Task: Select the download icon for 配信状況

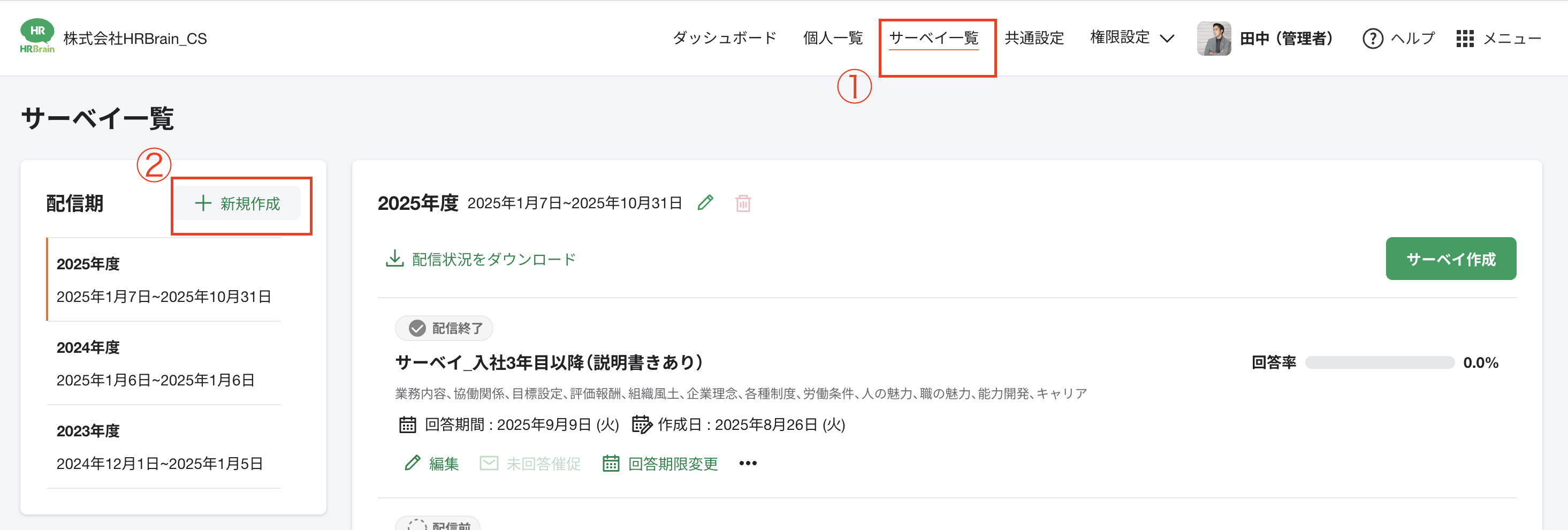Action: [394, 258]
